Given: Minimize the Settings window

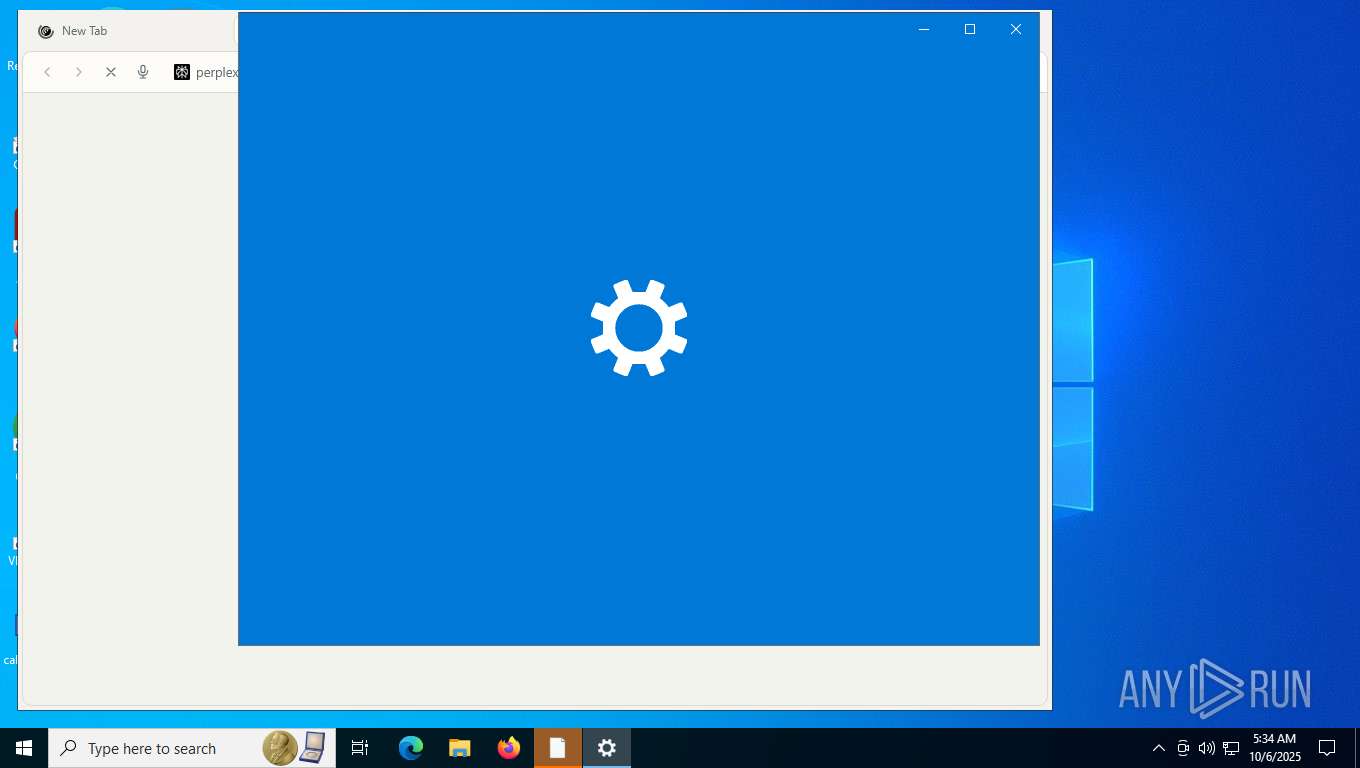Looking at the screenshot, I should coord(924,30).
